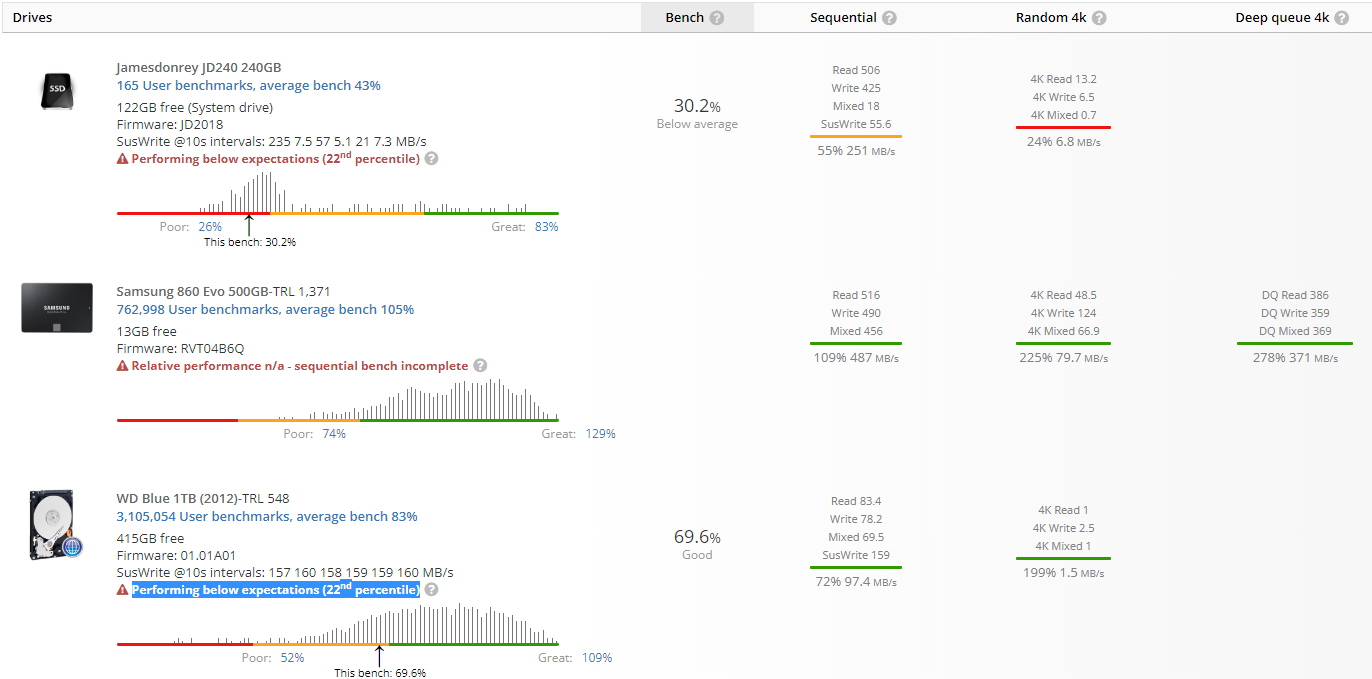Screen dimensions: 1372x679
Task: Click the help icon next to Bench header
Action: [x=717, y=18]
